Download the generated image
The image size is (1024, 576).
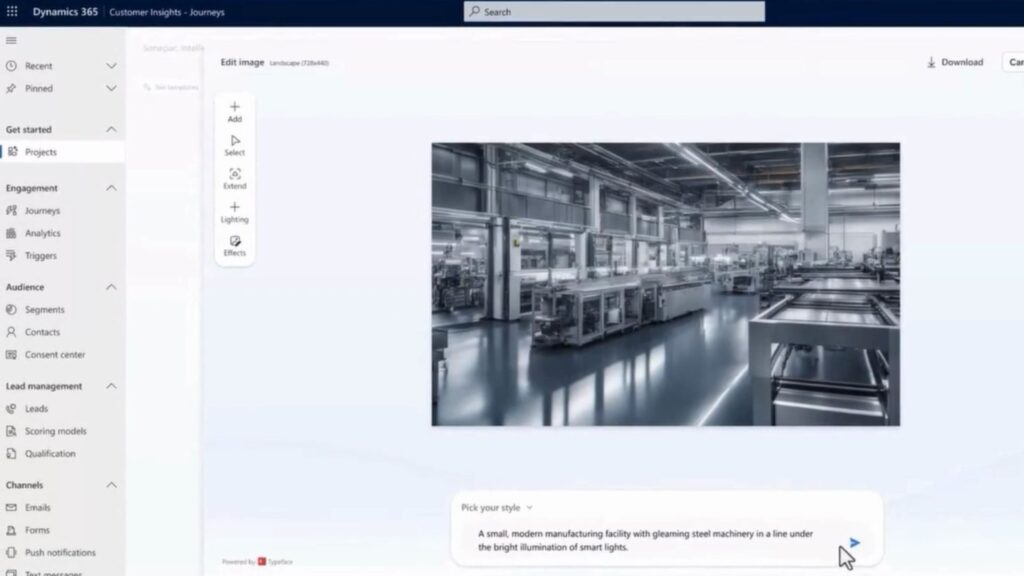pyautogui.click(x=955, y=62)
